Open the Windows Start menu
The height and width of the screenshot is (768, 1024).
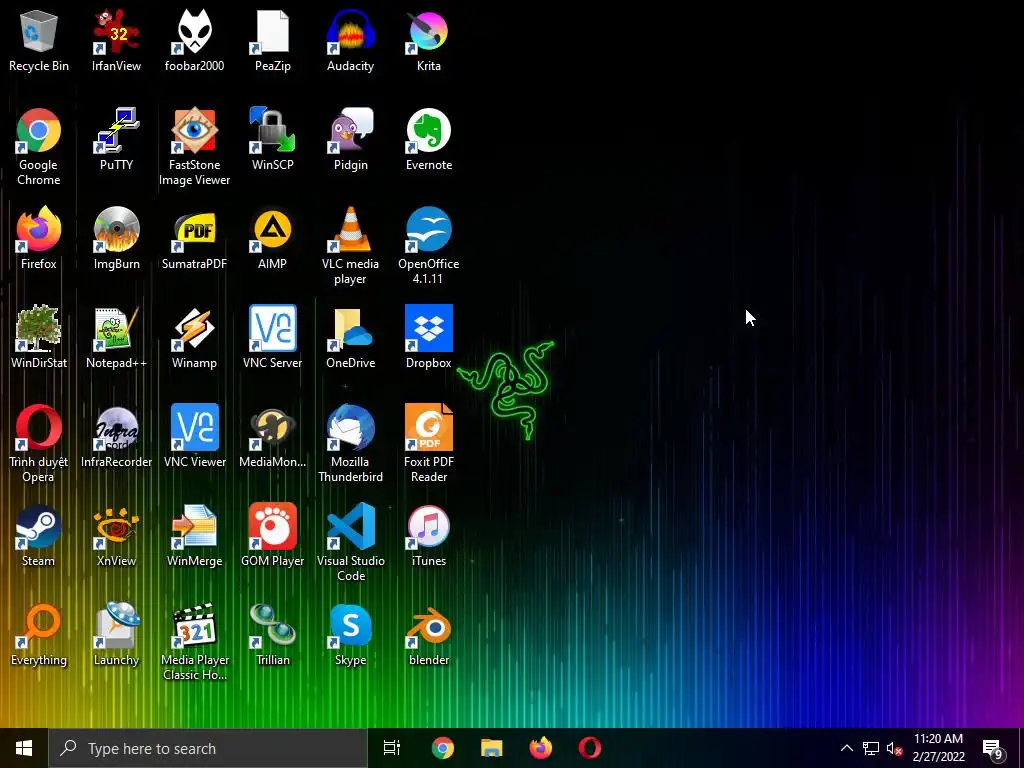tap(24, 748)
